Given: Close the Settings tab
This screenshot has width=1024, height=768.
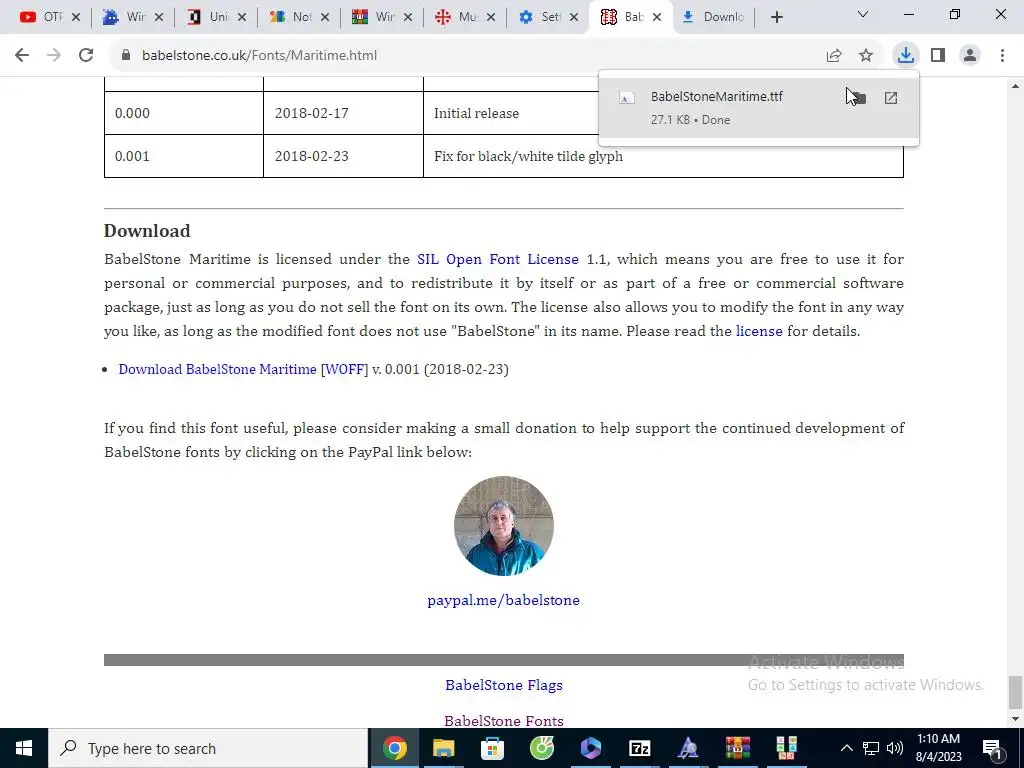Looking at the screenshot, I should click(x=574, y=18).
